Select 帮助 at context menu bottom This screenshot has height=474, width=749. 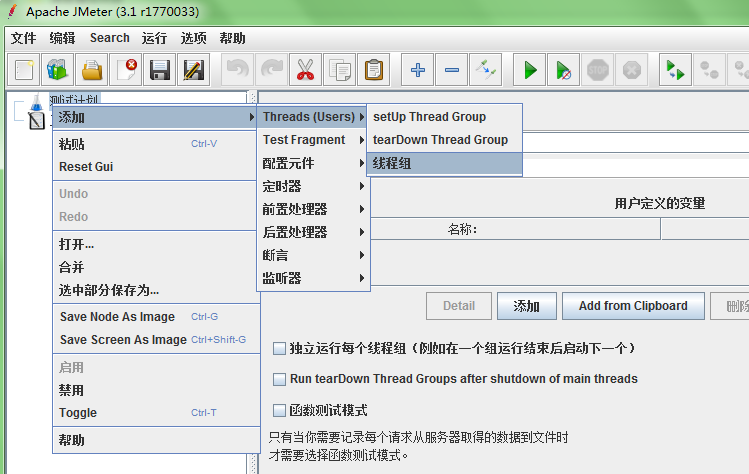(155, 440)
